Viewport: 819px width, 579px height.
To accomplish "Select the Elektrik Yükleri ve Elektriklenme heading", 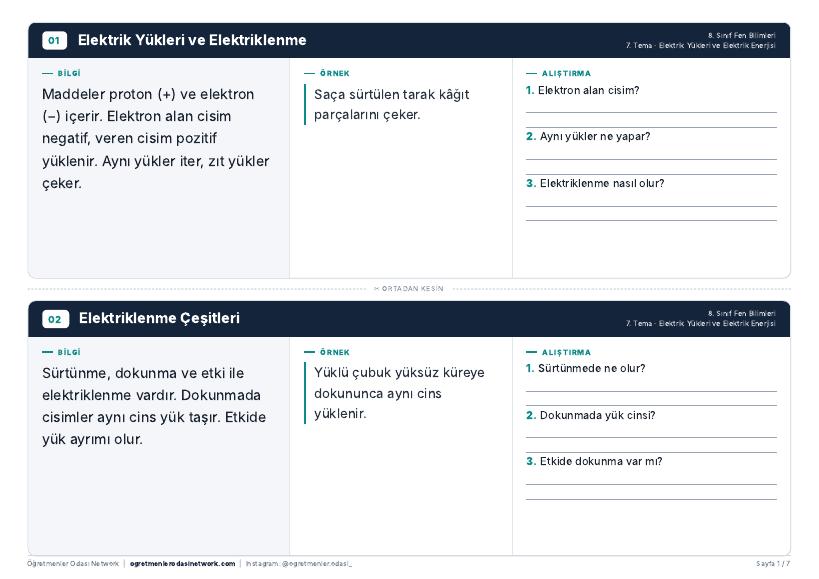I will coord(192,40).
